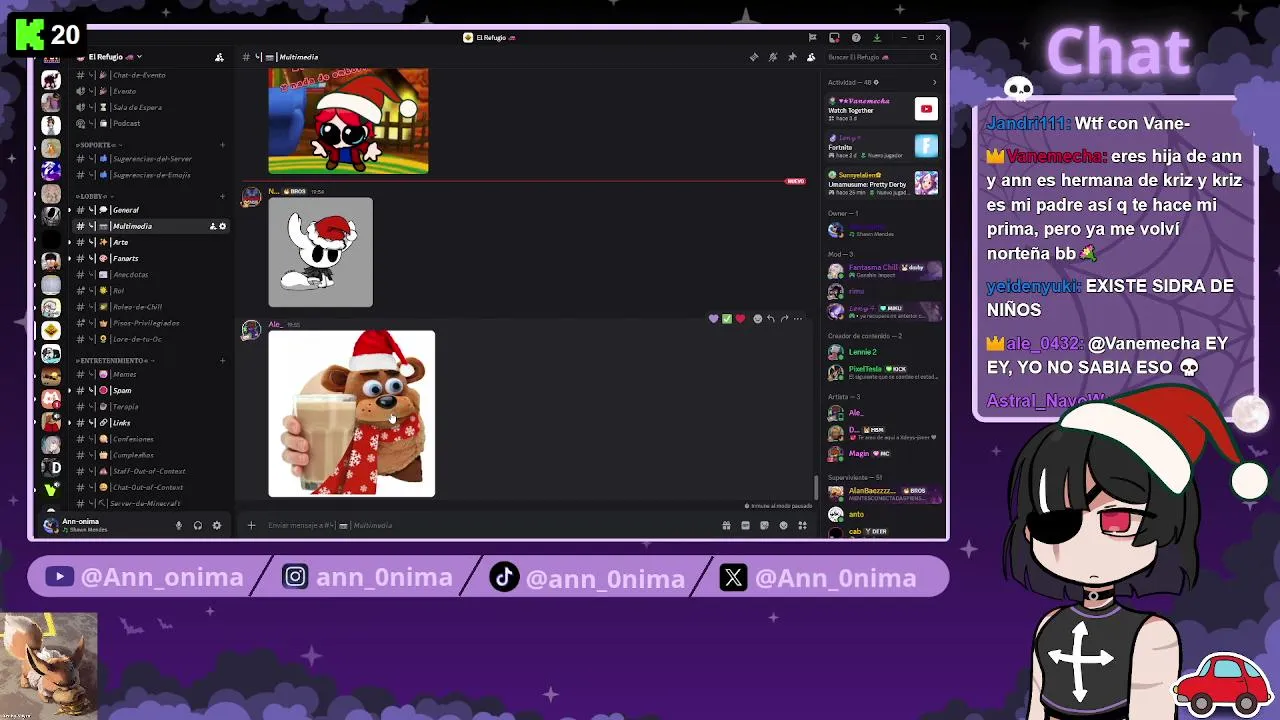Viewport: 1280px width, 720px height.
Task: Open Ale_ username on the message
Action: click(x=275, y=324)
